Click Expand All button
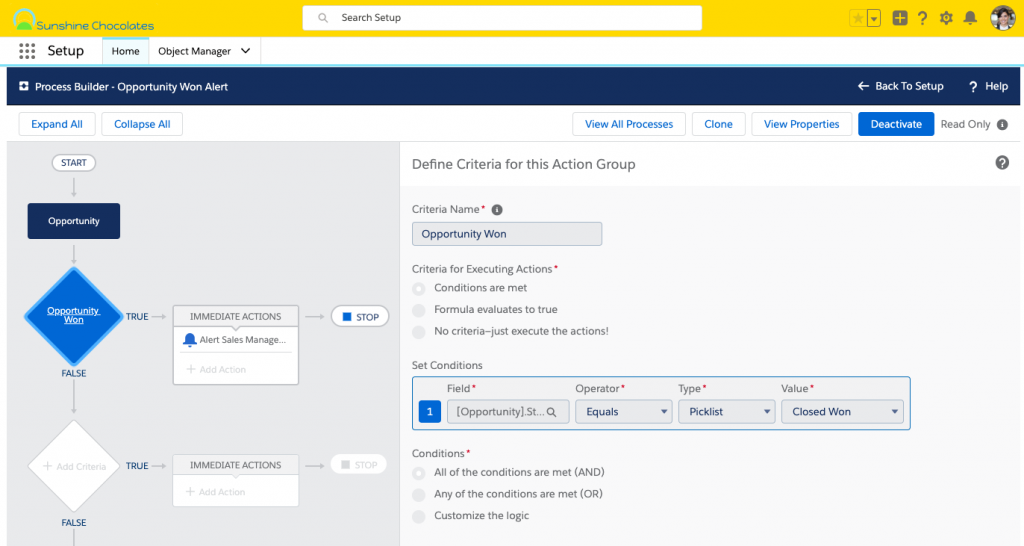1024x546 pixels. pos(57,124)
